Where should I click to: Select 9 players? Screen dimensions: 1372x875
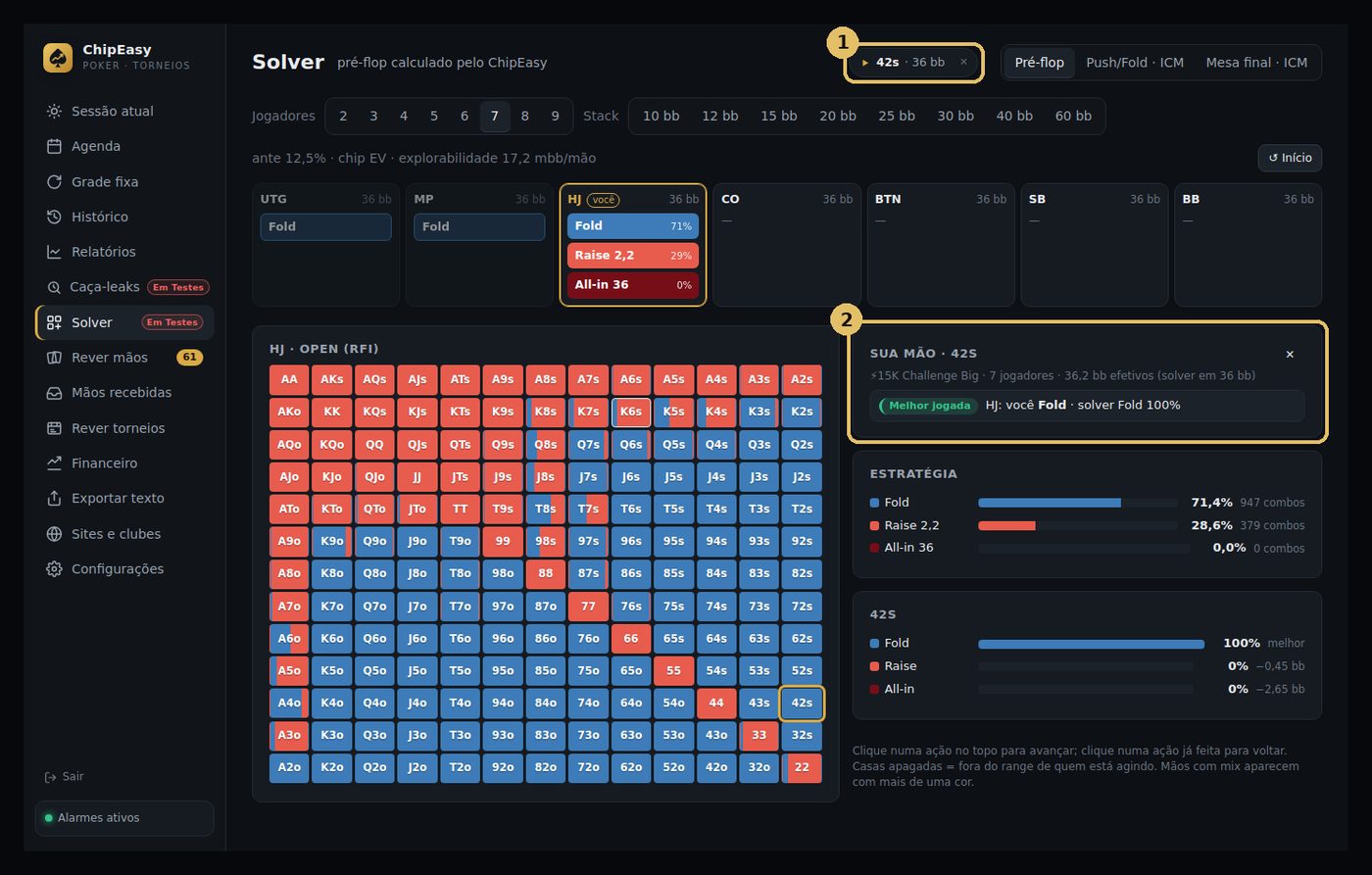tap(556, 116)
